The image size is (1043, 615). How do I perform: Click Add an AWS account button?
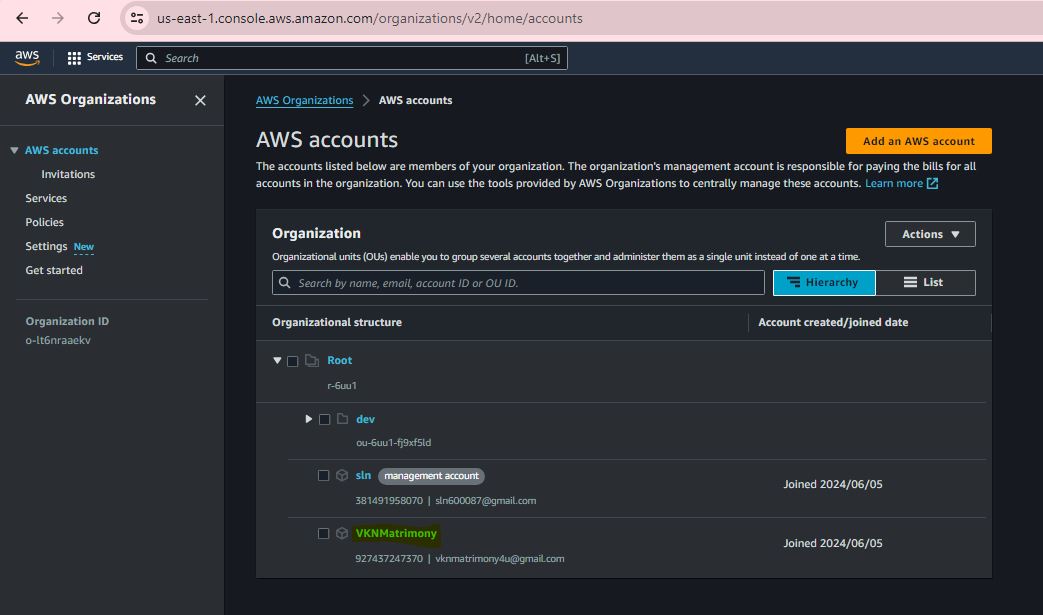click(918, 141)
